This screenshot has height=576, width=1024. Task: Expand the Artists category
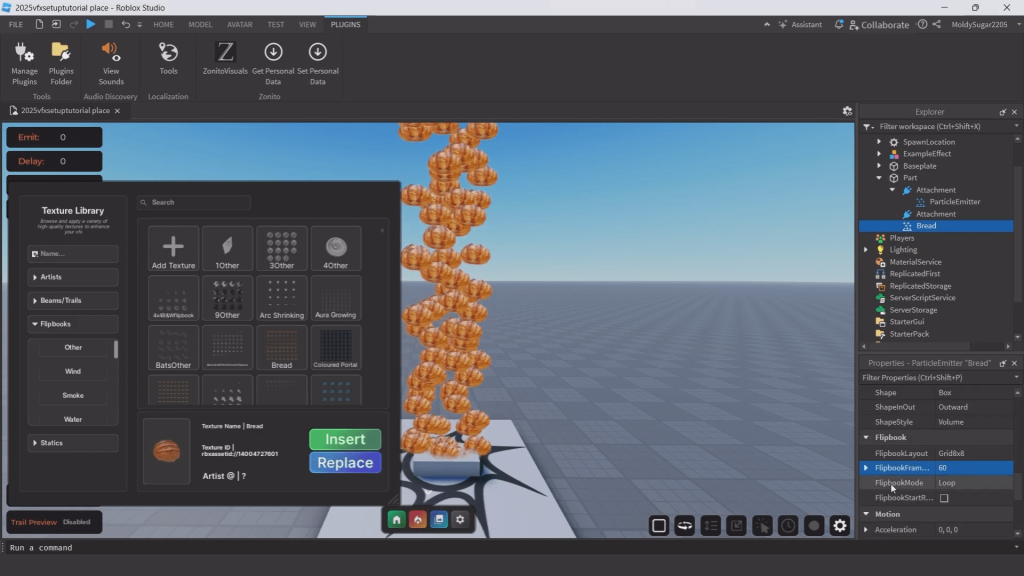point(73,277)
